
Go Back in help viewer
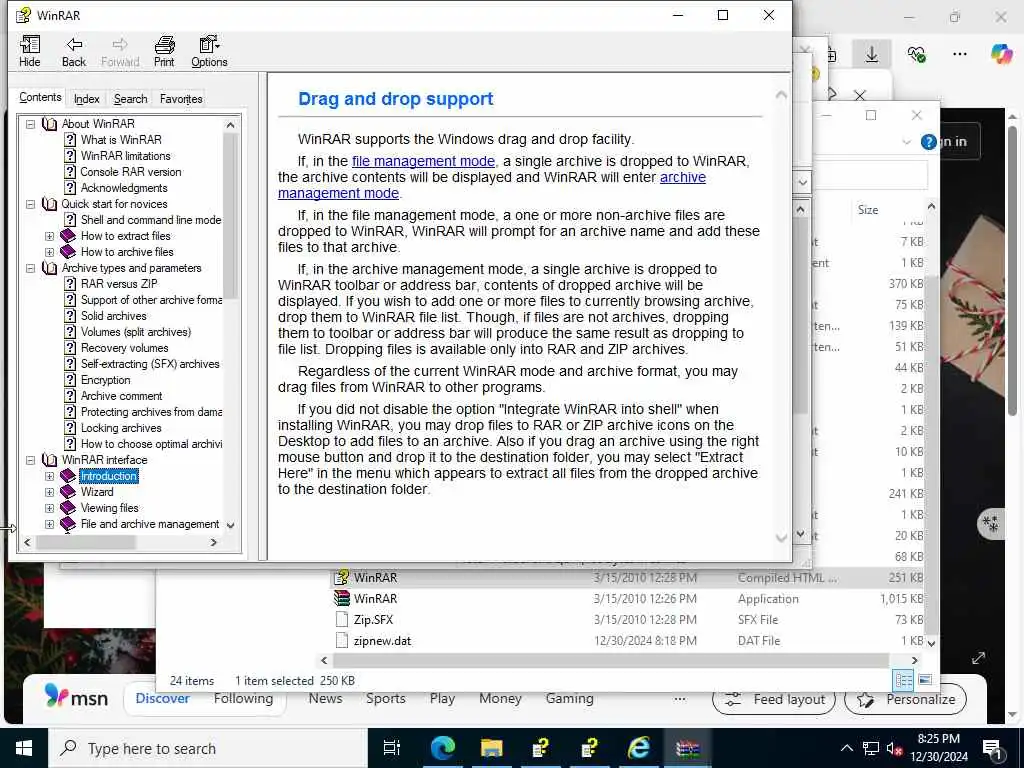74,52
